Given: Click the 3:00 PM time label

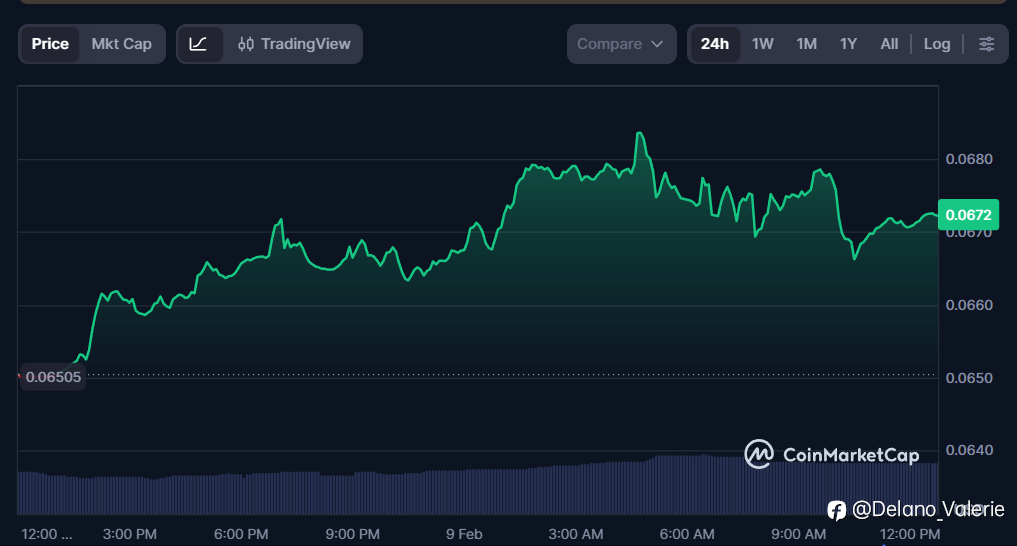Looking at the screenshot, I should pos(130,534).
